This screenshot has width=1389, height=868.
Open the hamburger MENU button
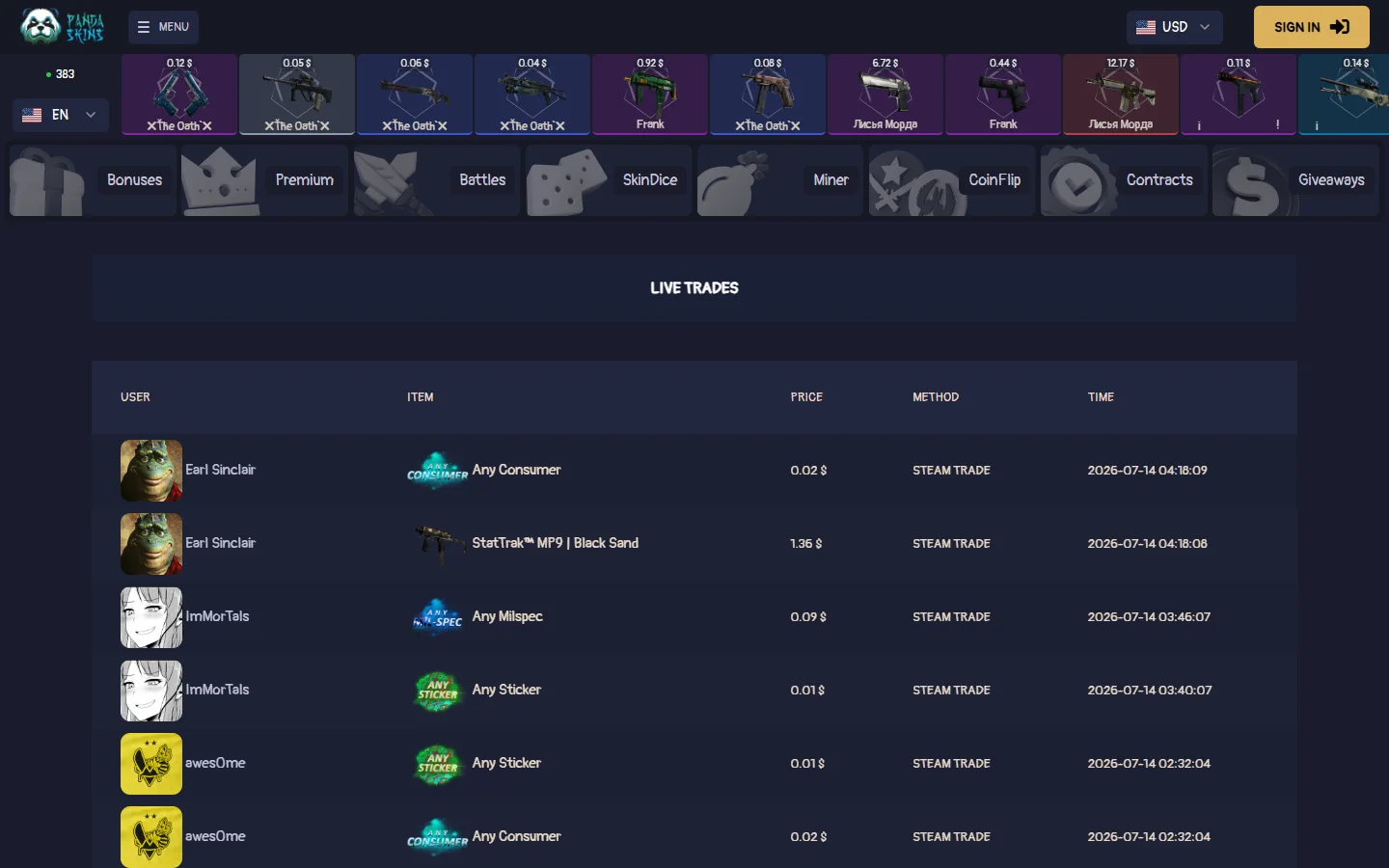163,27
